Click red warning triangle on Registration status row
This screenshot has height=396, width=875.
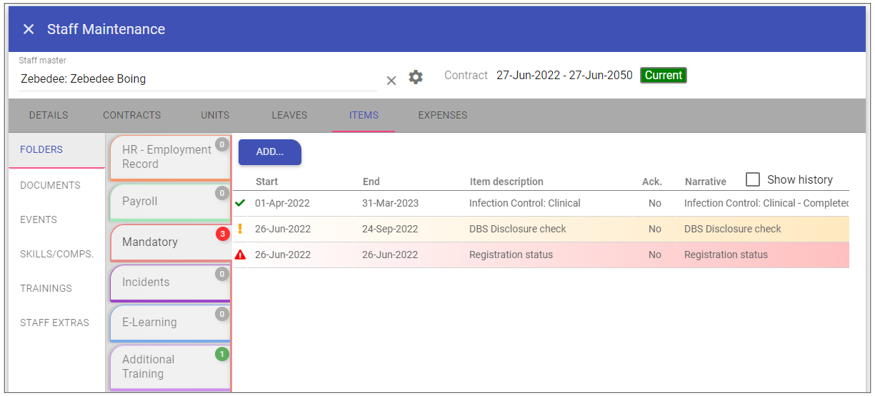pos(240,255)
